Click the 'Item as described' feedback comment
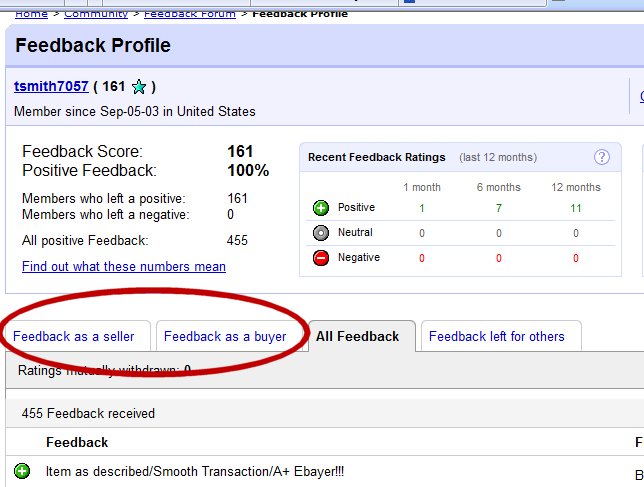Viewport: 644px width, 487px height. coord(195,471)
